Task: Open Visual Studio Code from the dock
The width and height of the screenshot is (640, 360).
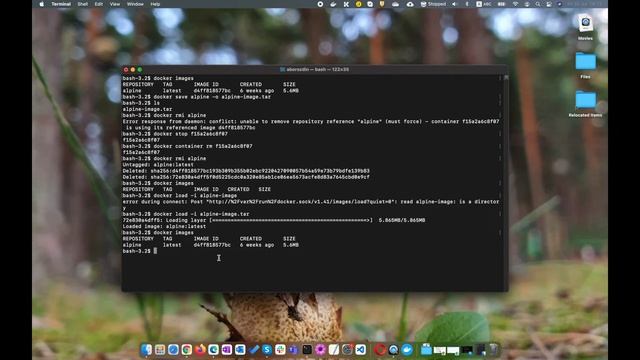Action: (360, 349)
